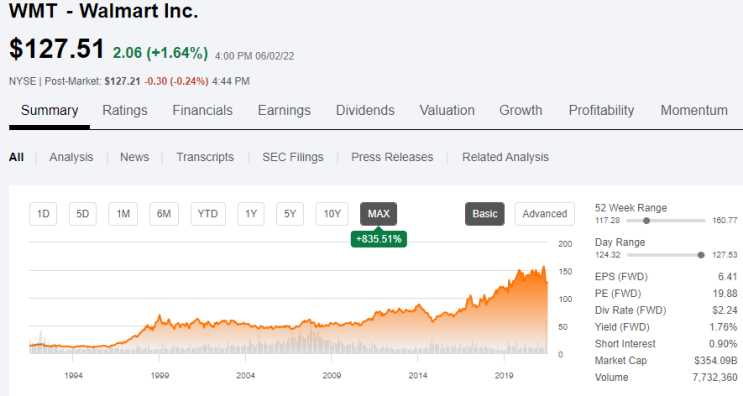The height and width of the screenshot is (396, 743).
Task: Filter content by Analysis
Action: point(71,157)
